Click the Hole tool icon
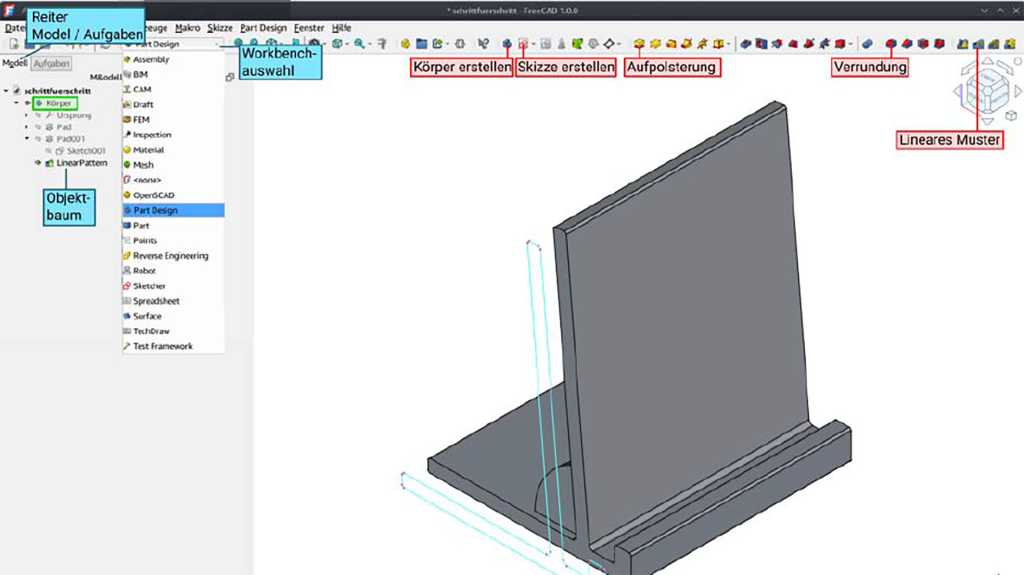 (761, 44)
